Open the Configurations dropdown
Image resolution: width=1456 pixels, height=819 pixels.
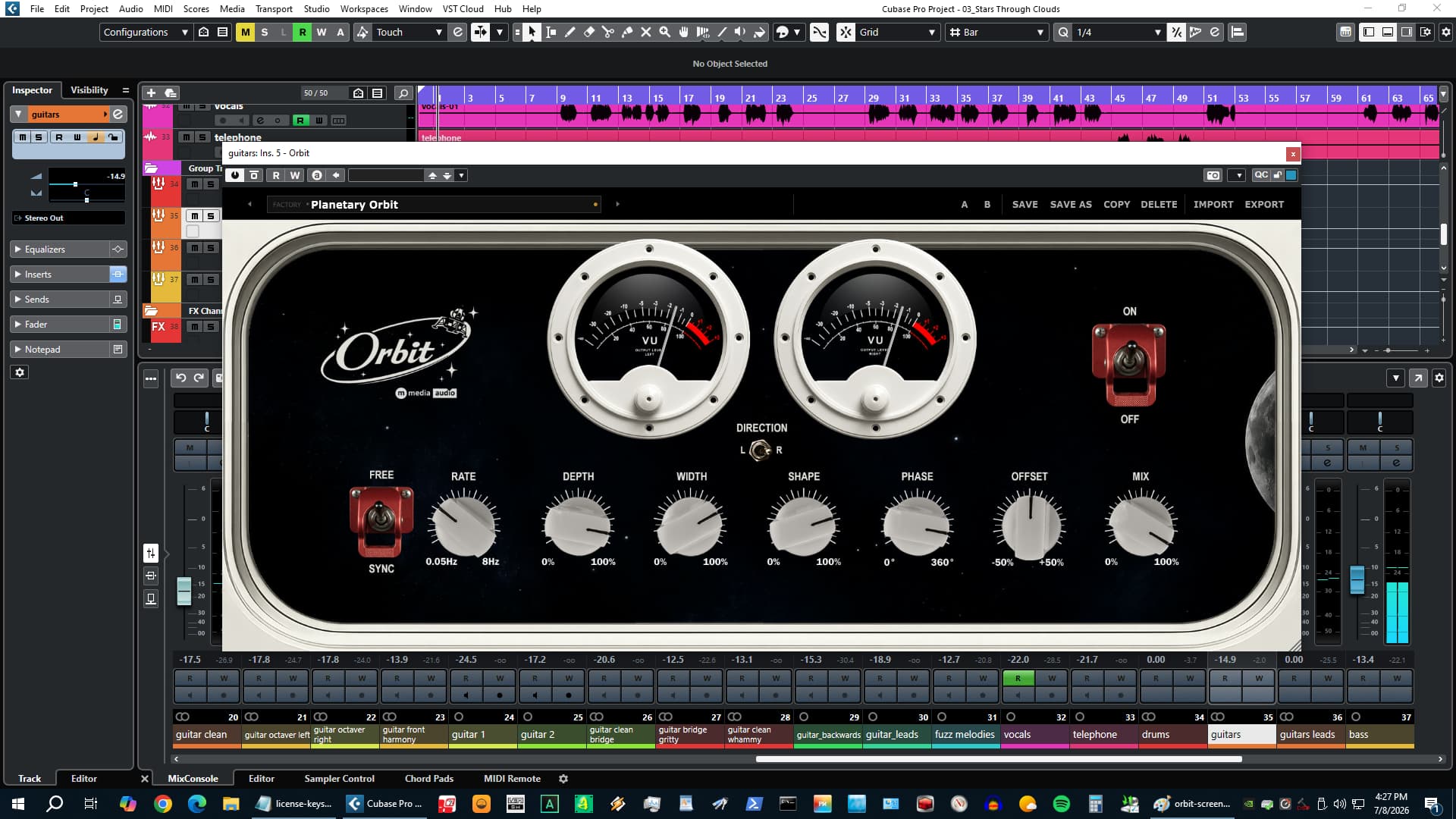pos(146,32)
